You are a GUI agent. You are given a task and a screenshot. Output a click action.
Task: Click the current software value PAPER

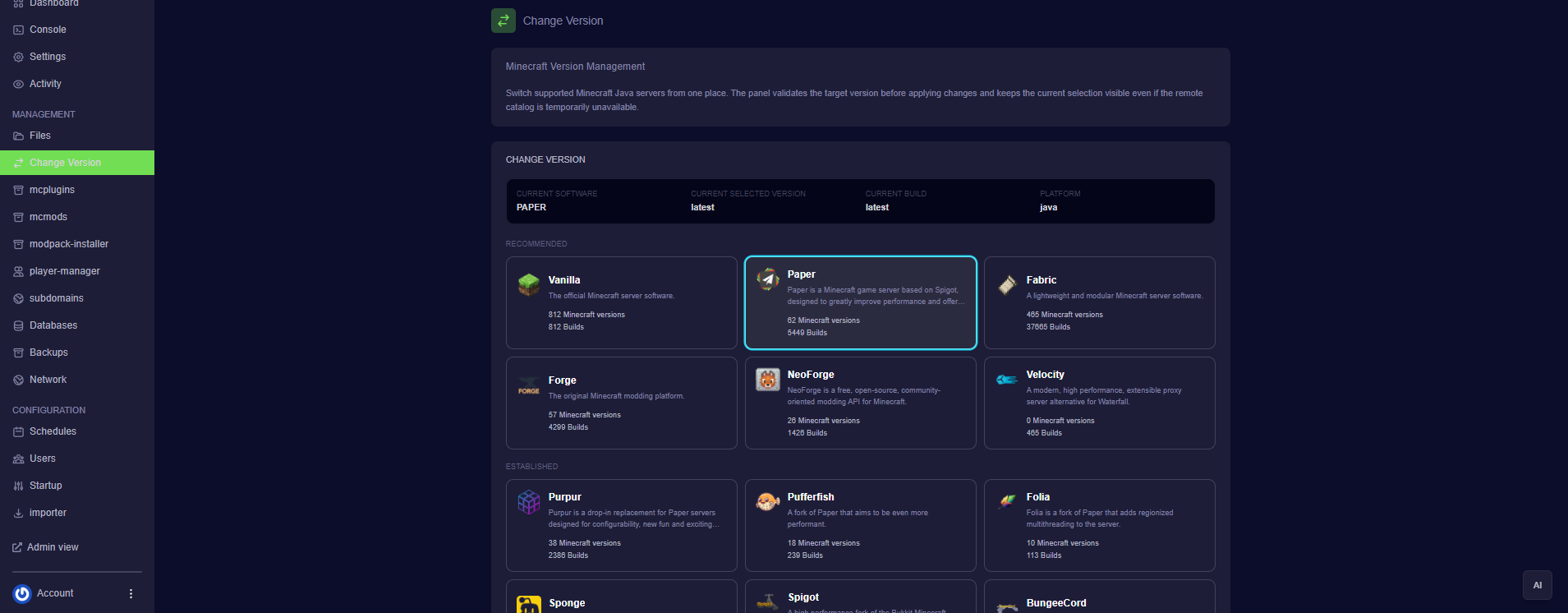point(531,207)
